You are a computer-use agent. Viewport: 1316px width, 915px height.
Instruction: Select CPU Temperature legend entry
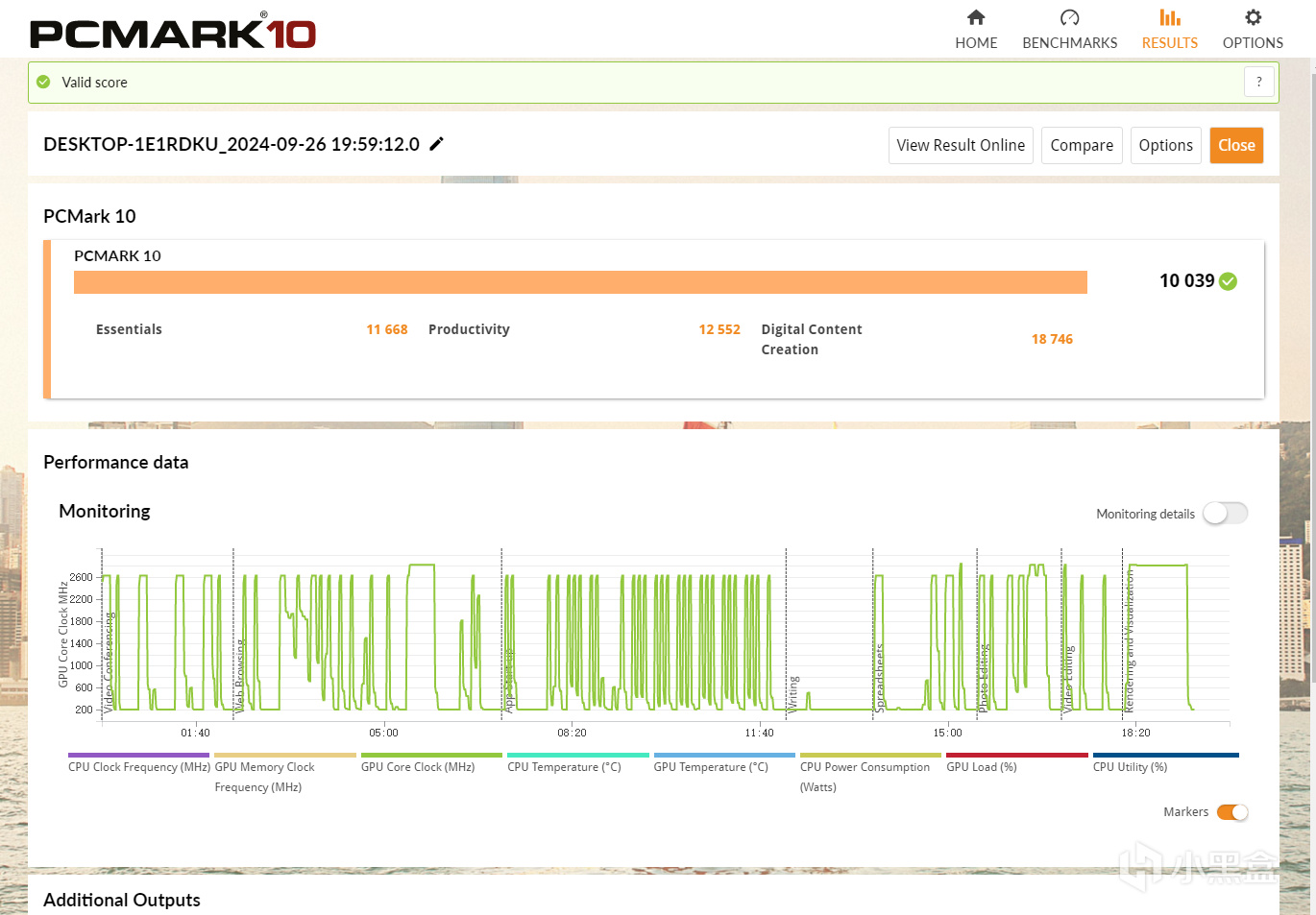click(x=578, y=764)
